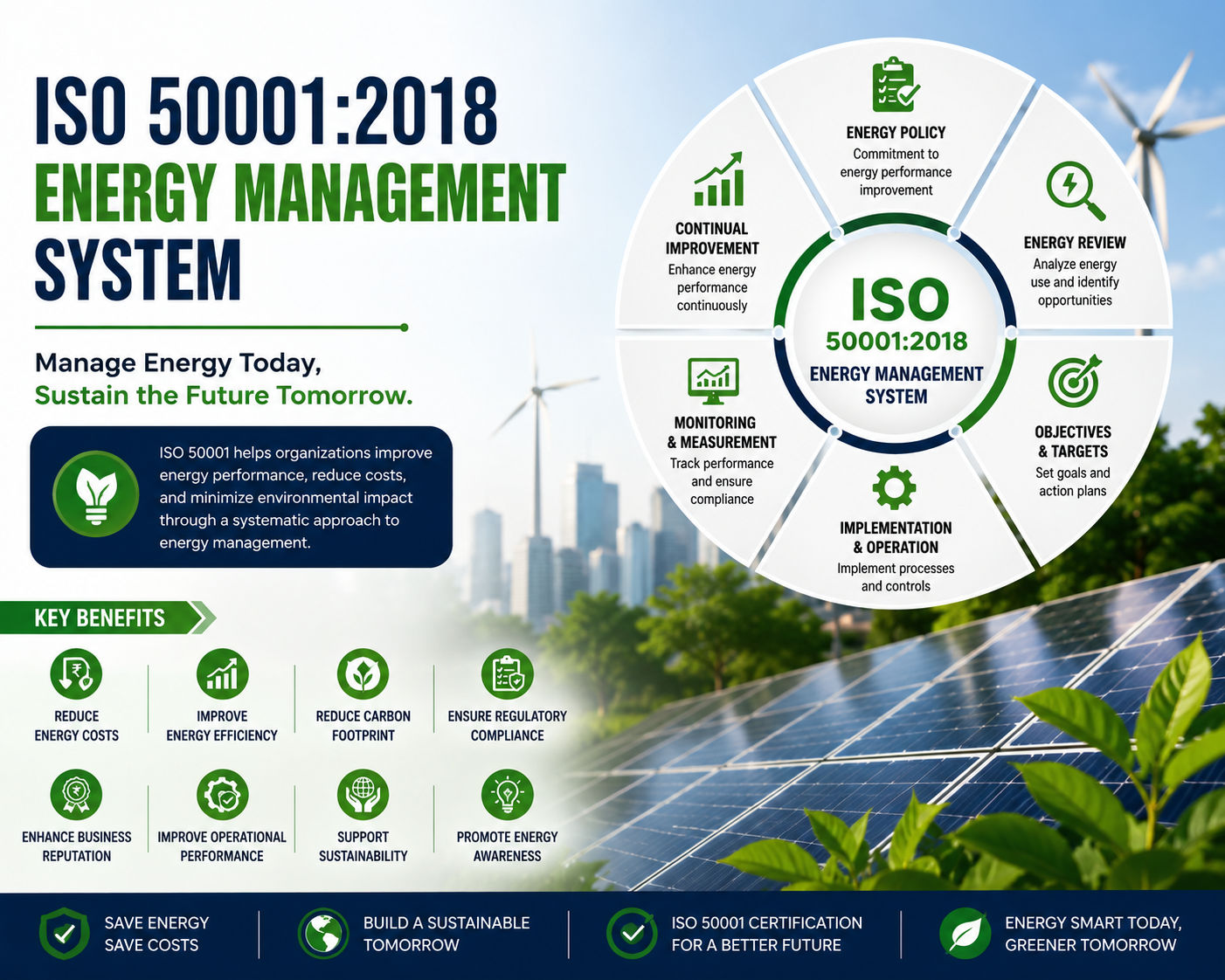The height and width of the screenshot is (980, 1225).
Task: Click the green lightbulb leaf icon
Action: pyautogui.click(x=96, y=493)
